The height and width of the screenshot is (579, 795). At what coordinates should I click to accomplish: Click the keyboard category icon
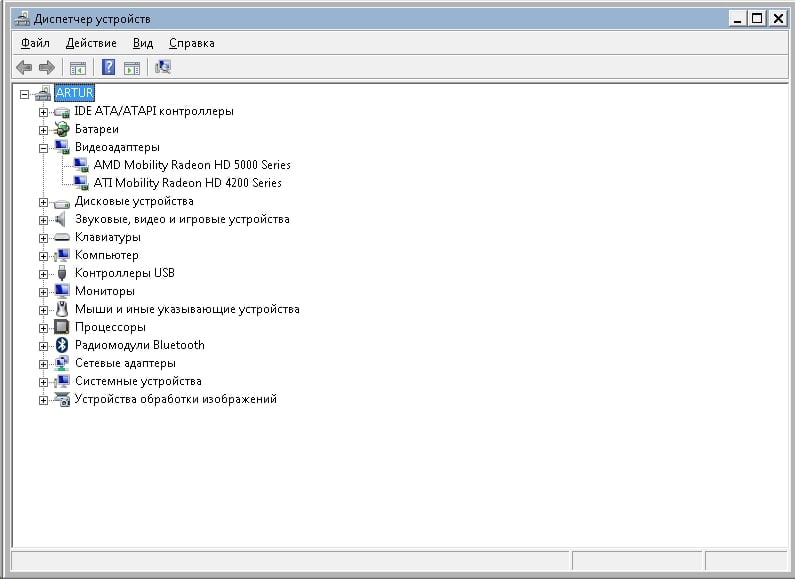coord(62,237)
